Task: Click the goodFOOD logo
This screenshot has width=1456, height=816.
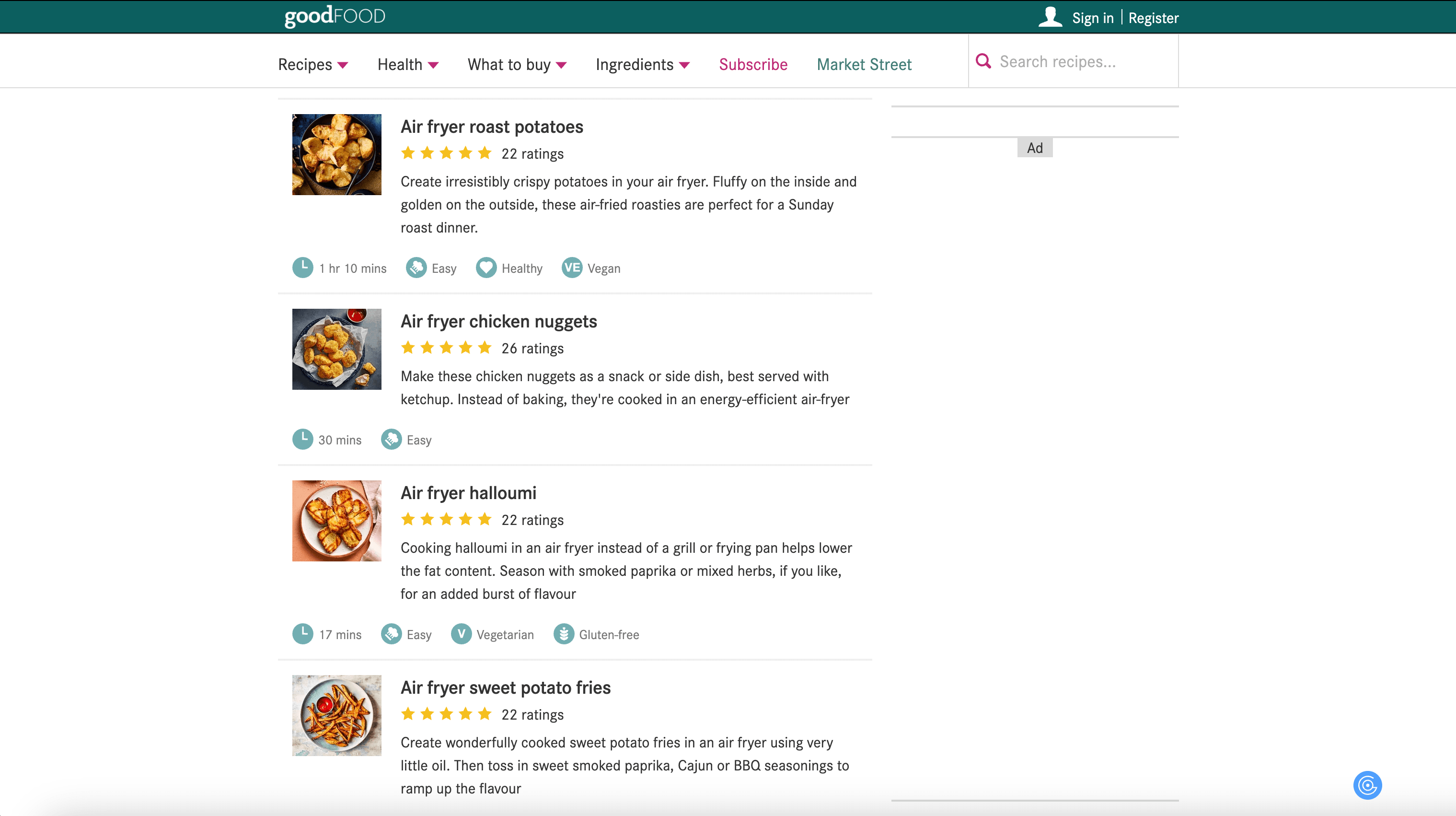Action: 335,16
